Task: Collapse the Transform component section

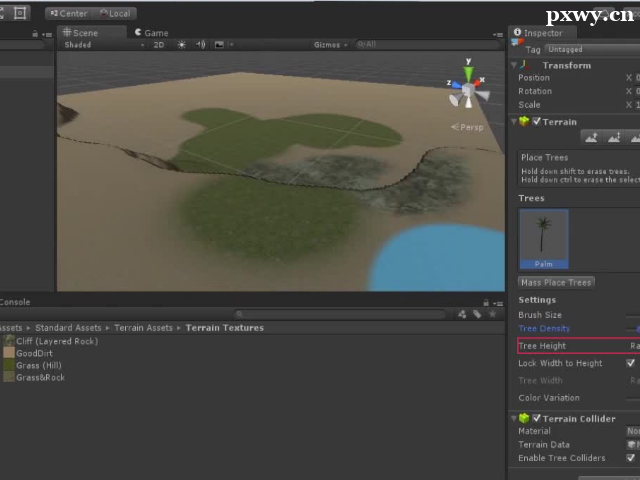Action: [x=515, y=65]
